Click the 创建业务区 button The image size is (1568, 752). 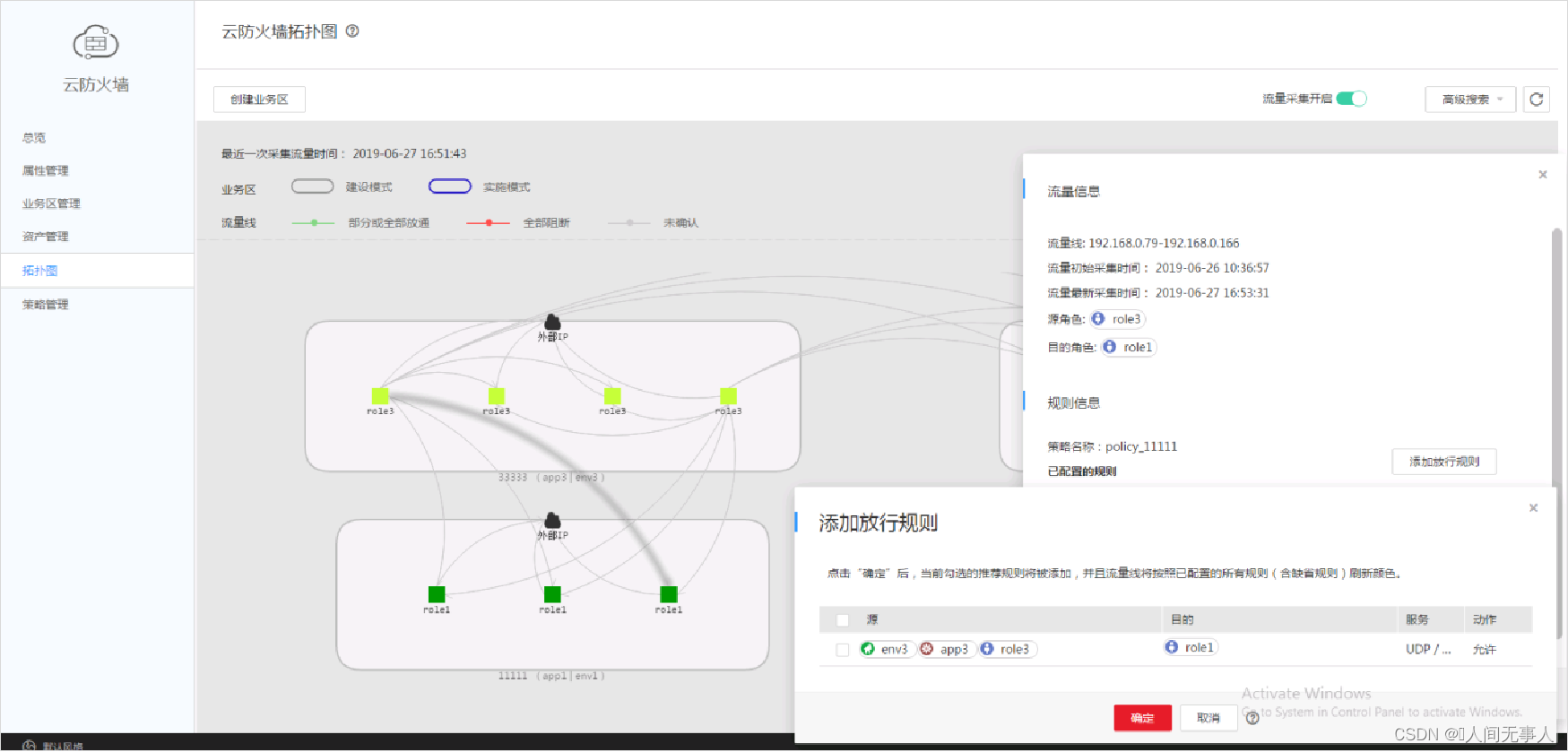(x=259, y=99)
